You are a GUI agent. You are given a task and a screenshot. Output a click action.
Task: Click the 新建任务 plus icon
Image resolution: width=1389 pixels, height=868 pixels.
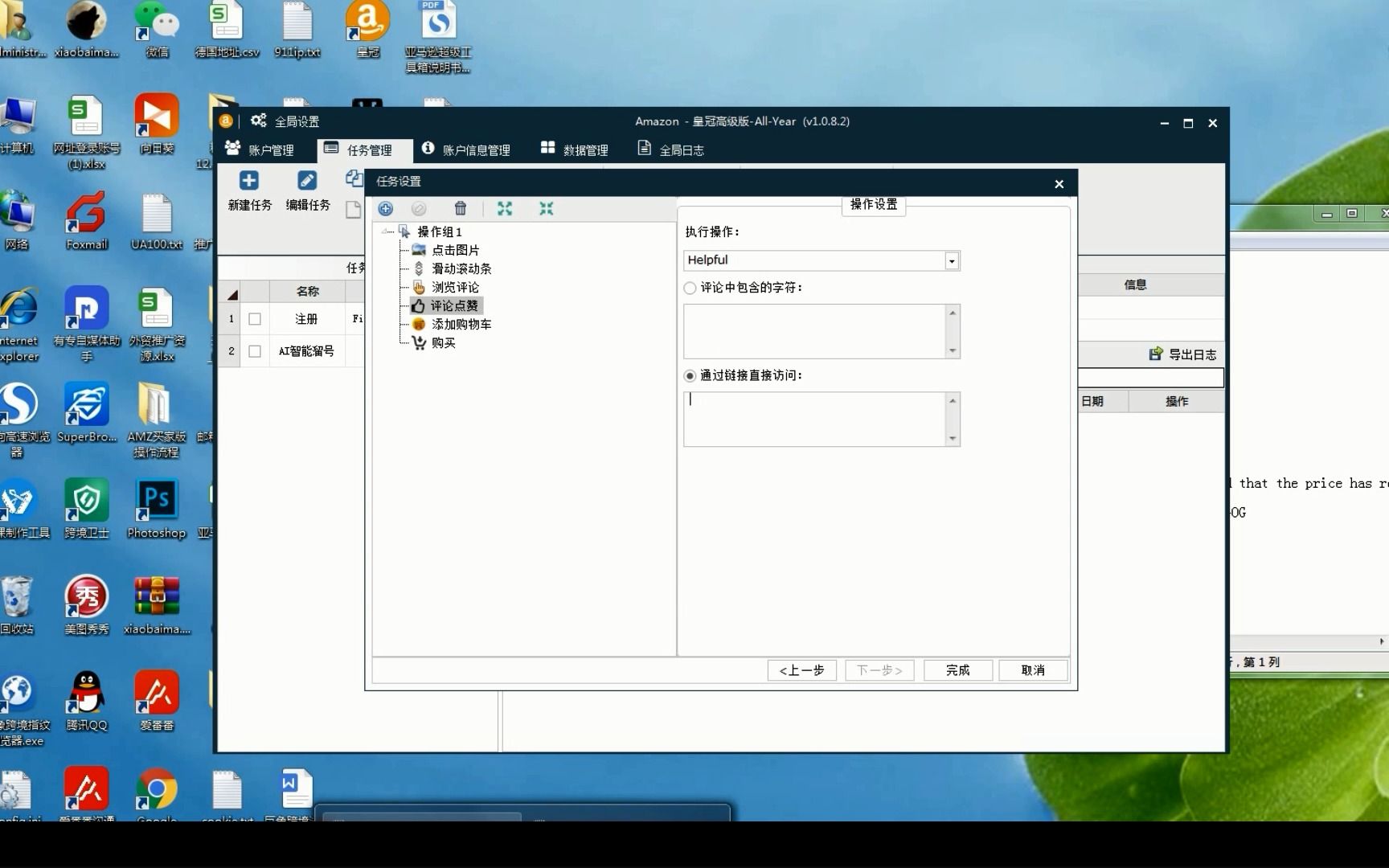click(249, 181)
